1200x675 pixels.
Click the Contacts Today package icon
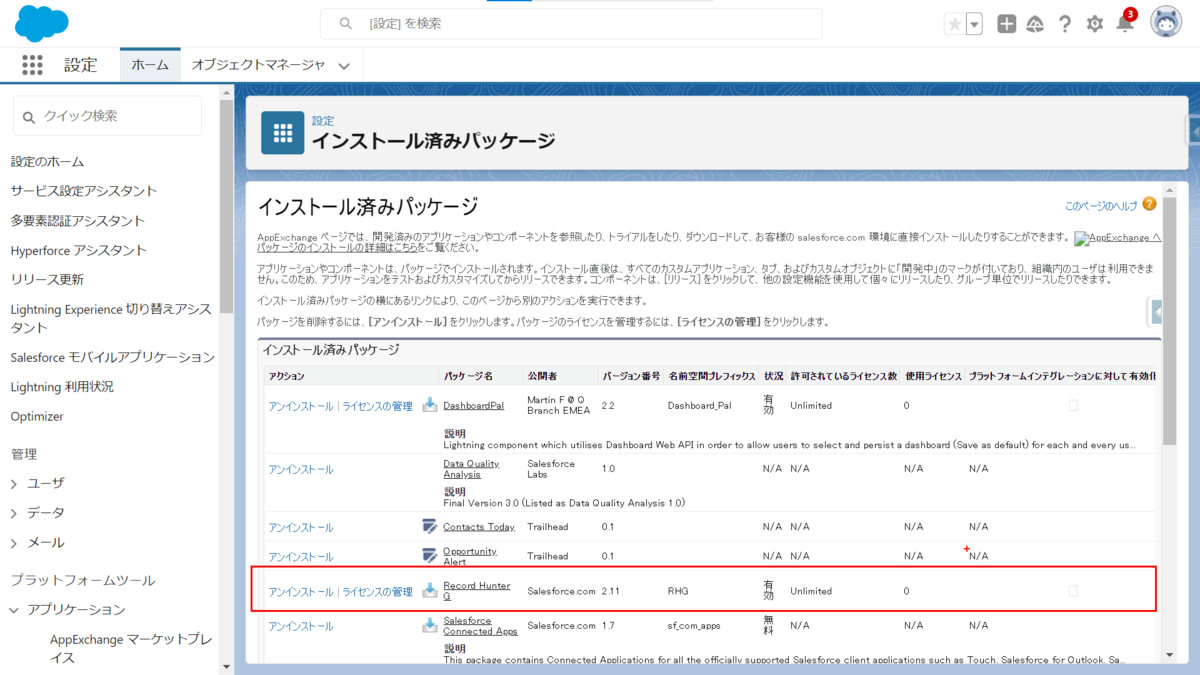429,526
